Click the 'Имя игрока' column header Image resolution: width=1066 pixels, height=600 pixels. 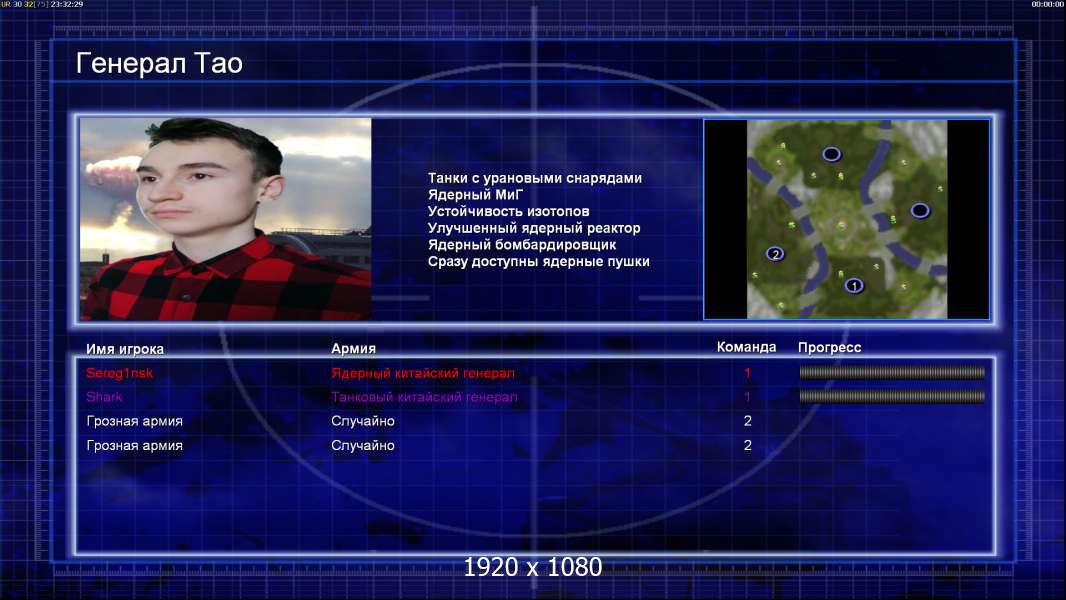pyautogui.click(x=124, y=349)
